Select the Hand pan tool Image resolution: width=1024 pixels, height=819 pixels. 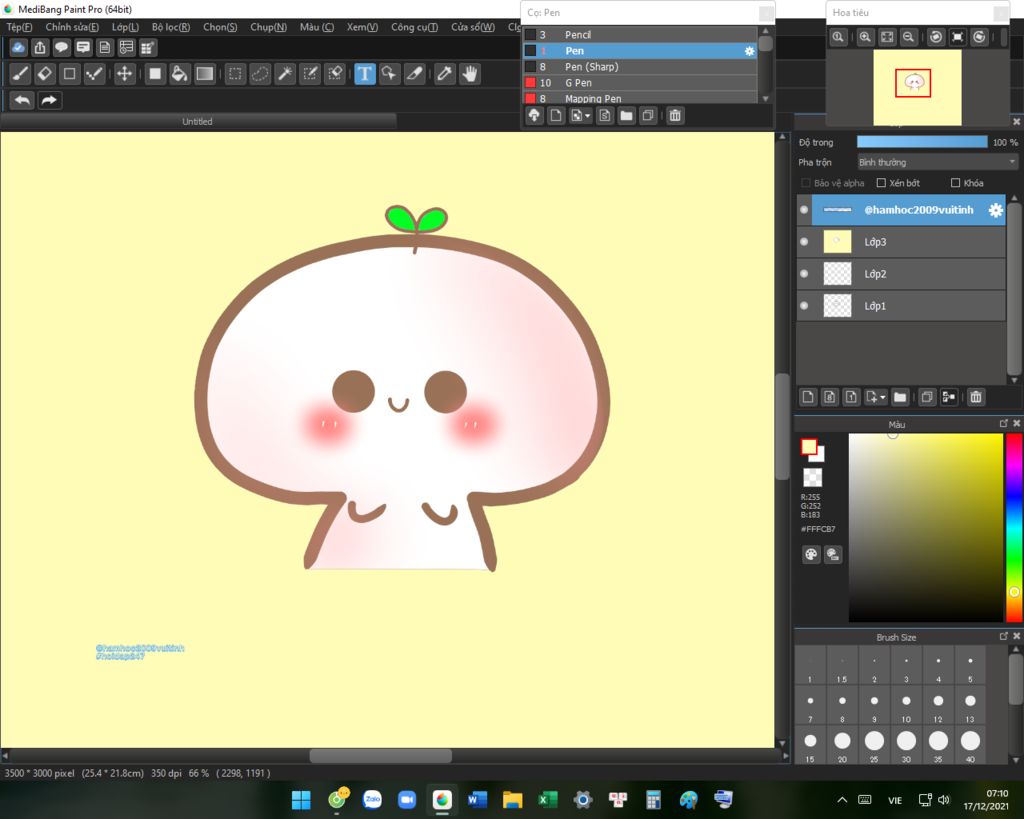pos(470,74)
